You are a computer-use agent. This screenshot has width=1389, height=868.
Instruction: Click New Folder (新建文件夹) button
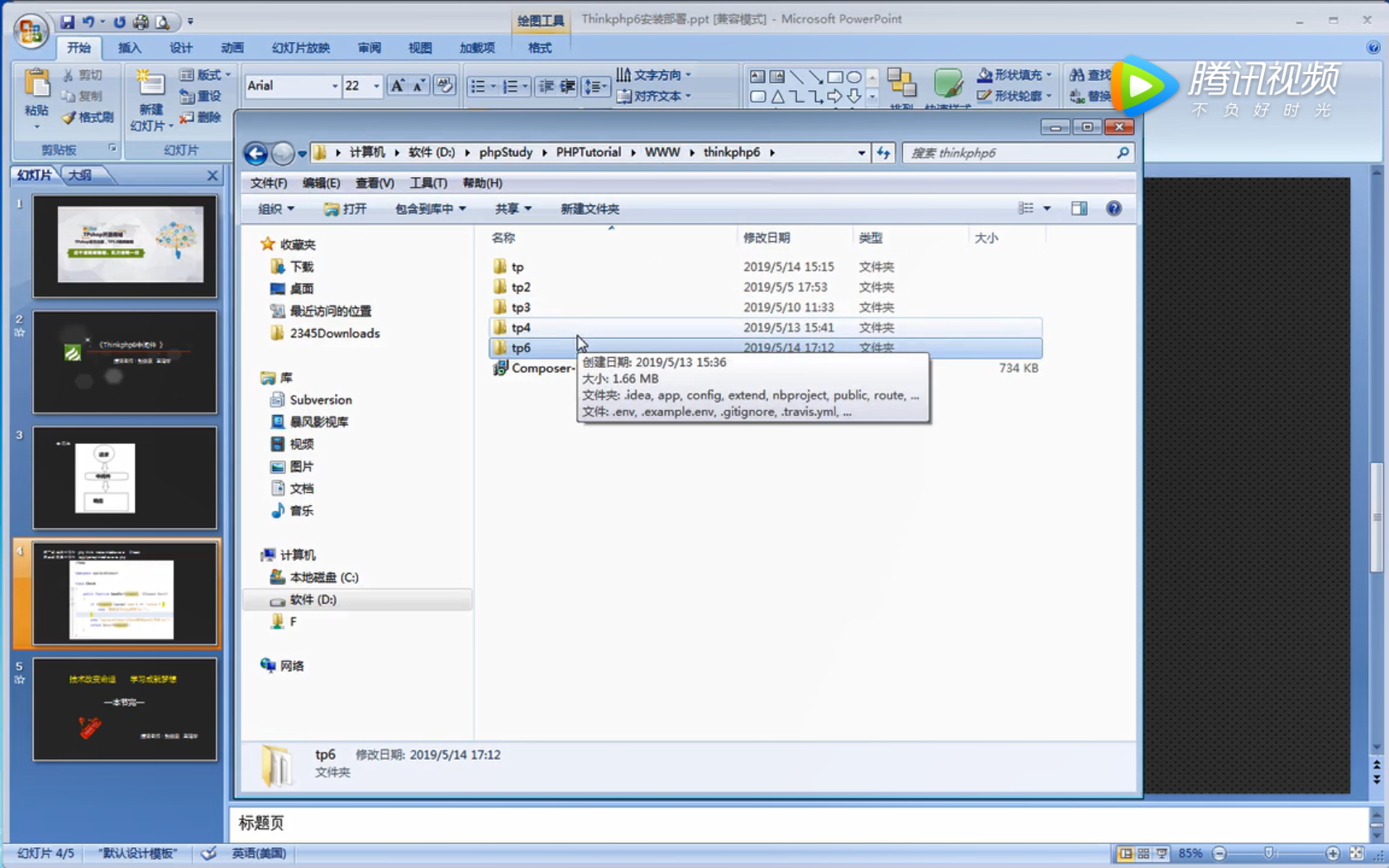(589, 209)
